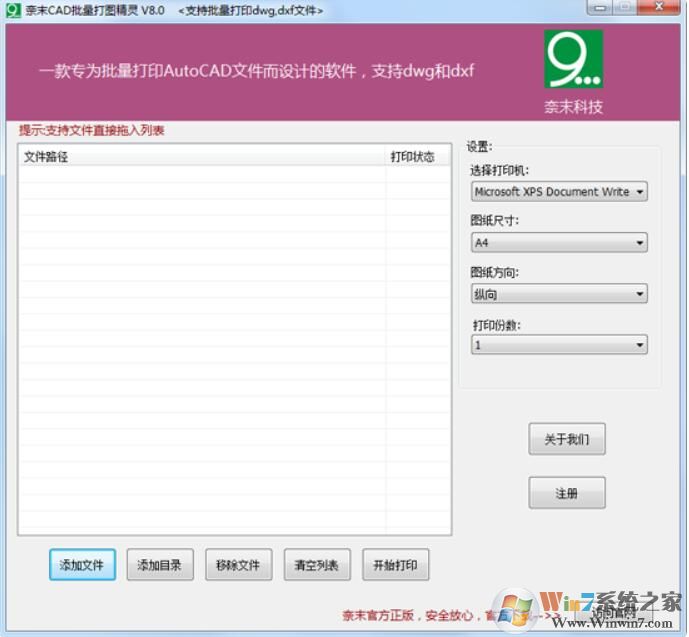689x637 pixels.
Task: Maximize the application window
Action: 626,8
